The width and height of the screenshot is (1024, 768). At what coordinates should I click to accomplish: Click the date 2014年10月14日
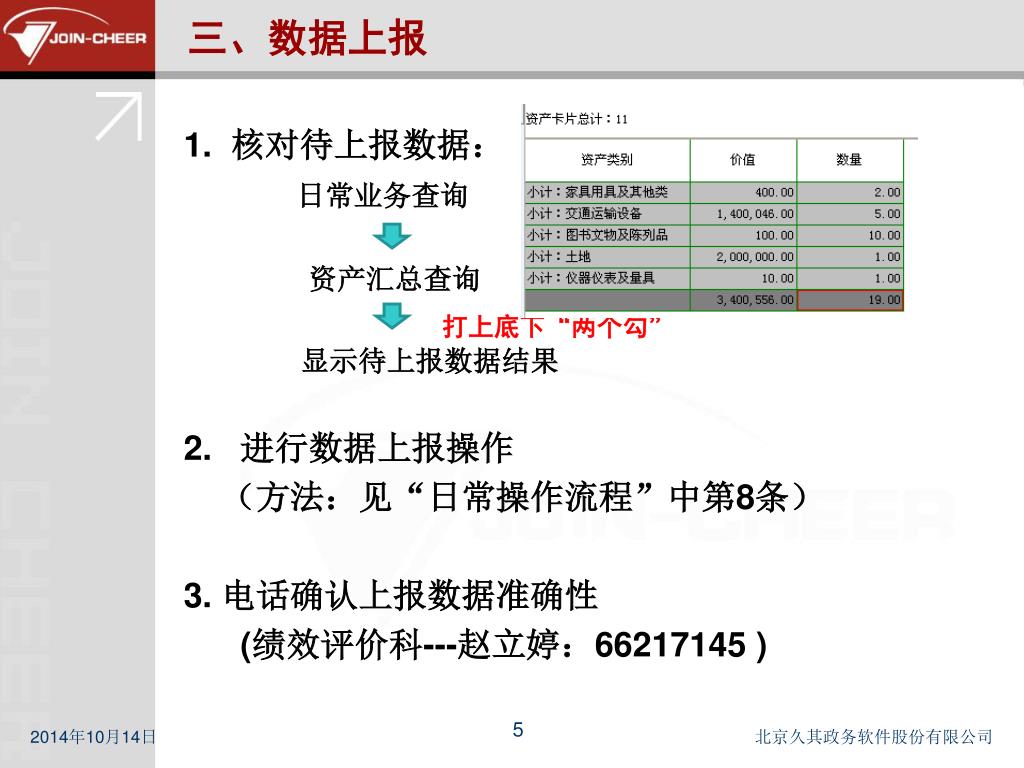(93, 737)
